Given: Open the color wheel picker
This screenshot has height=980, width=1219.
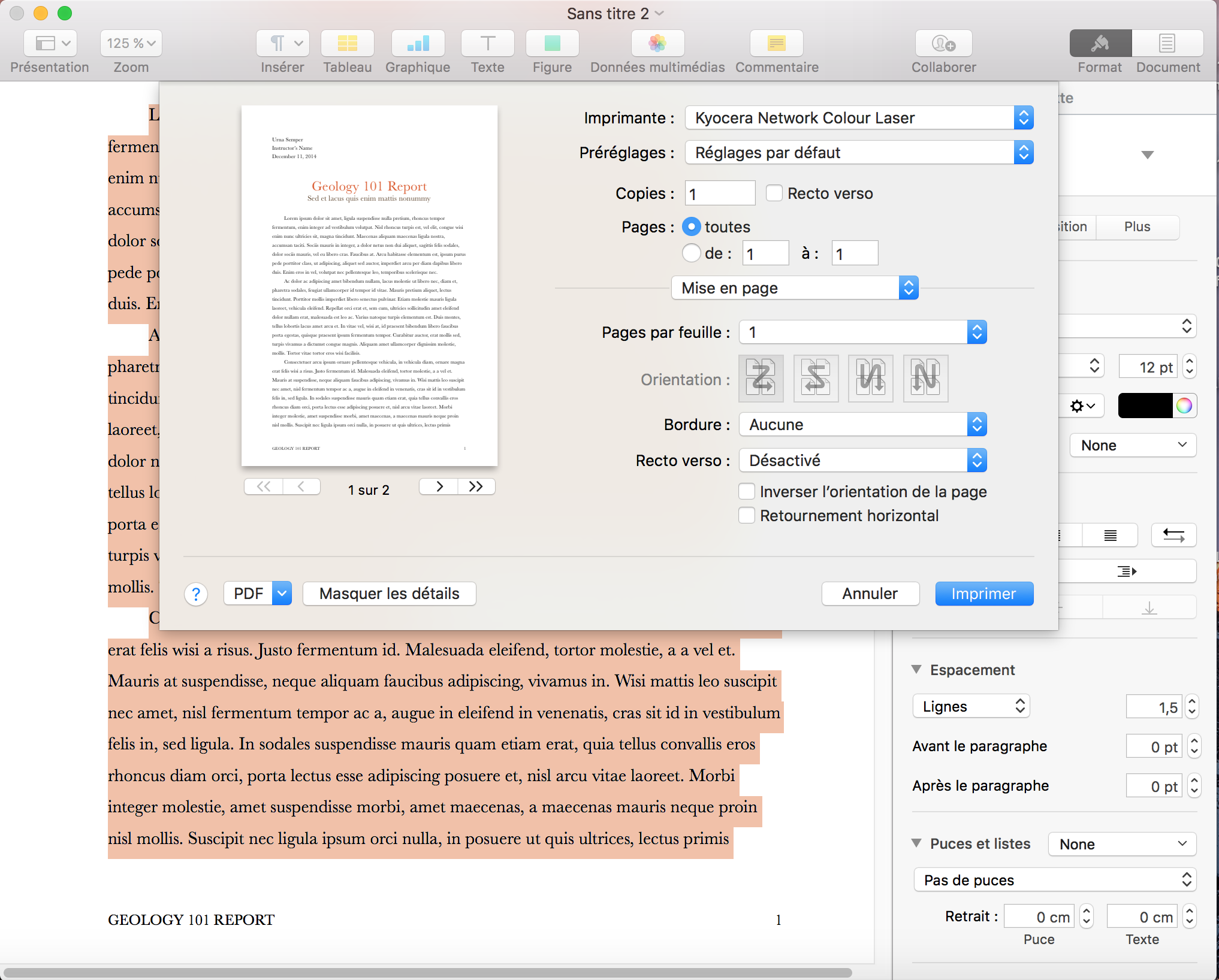Looking at the screenshot, I should coord(1184,406).
